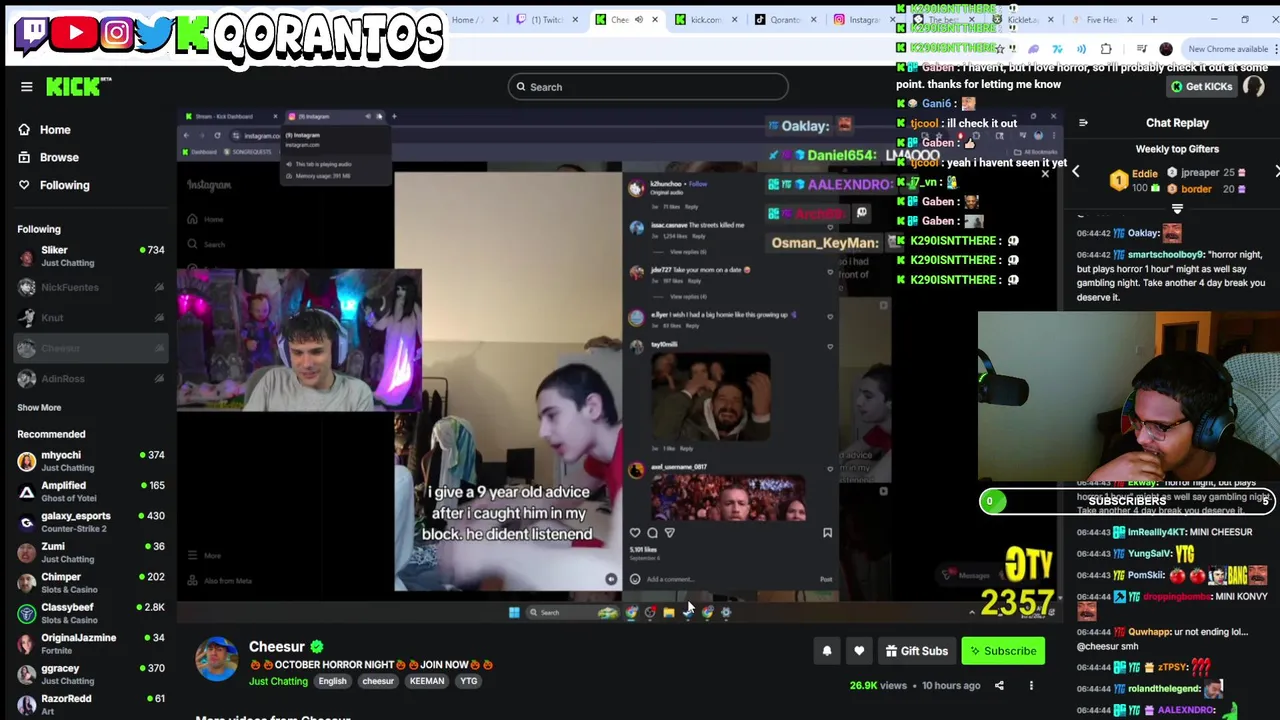Expand the top gifters chevron below Eddie
This screenshot has height=720, width=1280.
1177,209
